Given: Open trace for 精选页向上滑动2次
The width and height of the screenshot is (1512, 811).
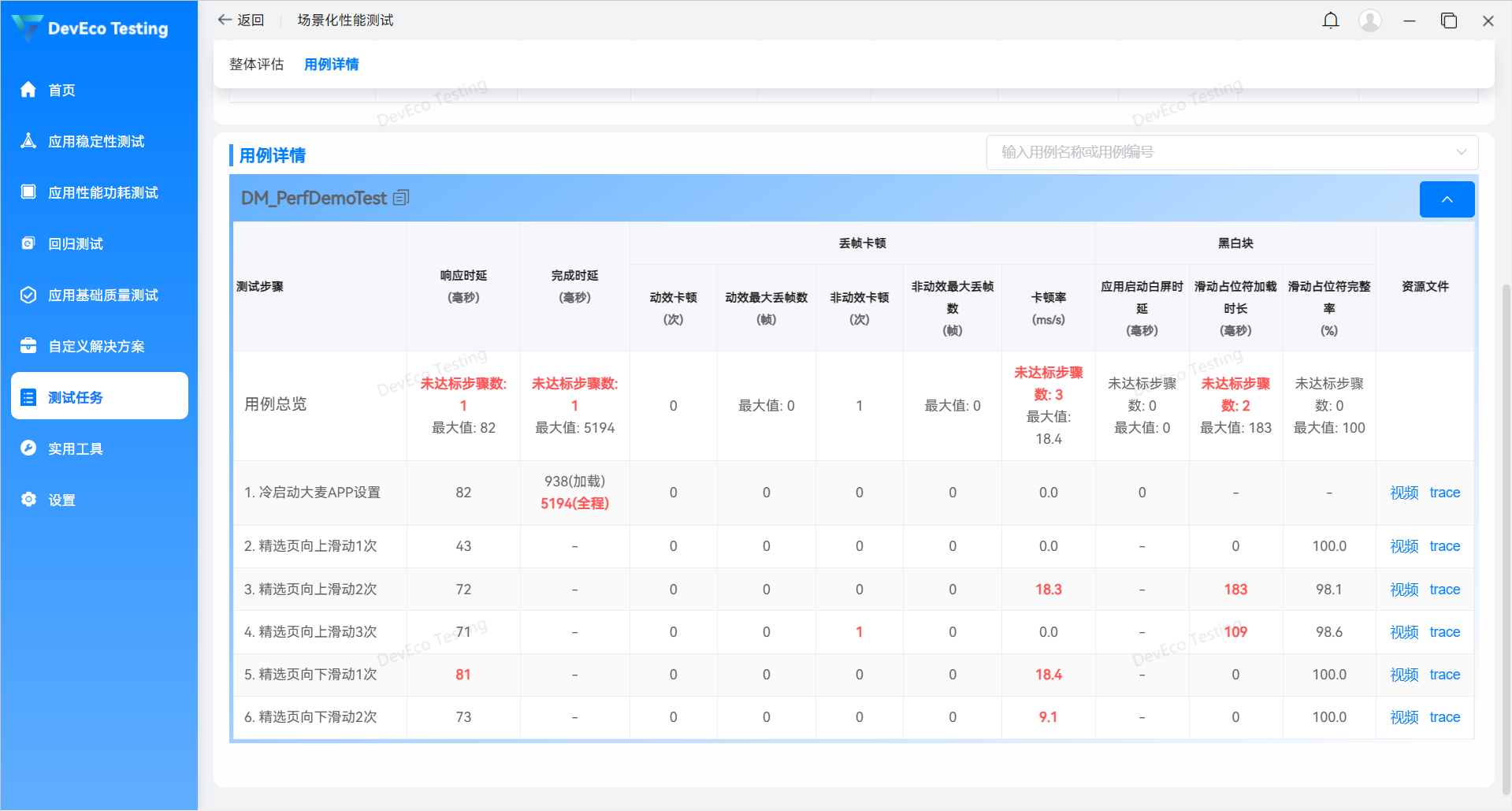Looking at the screenshot, I should (1445, 590).
